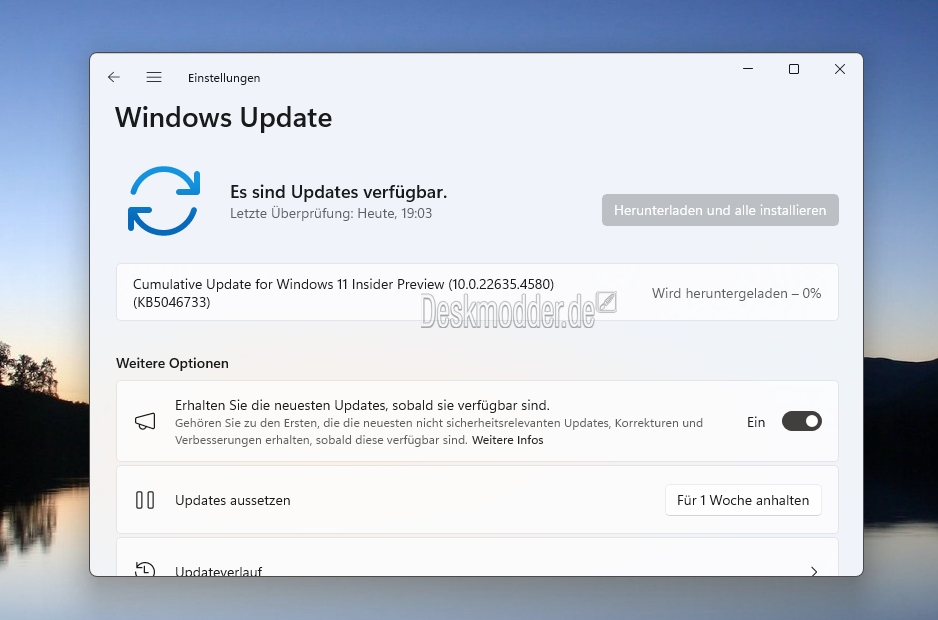Click the Es sind Updates verfügbar headline
938x620 pixels.
click(x=339, y=192)
